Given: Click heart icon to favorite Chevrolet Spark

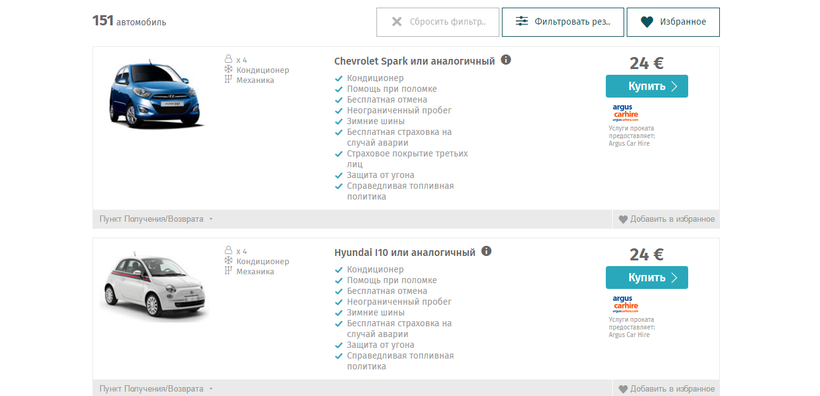Looking at the screenshot, I should [x=623, y=220].
